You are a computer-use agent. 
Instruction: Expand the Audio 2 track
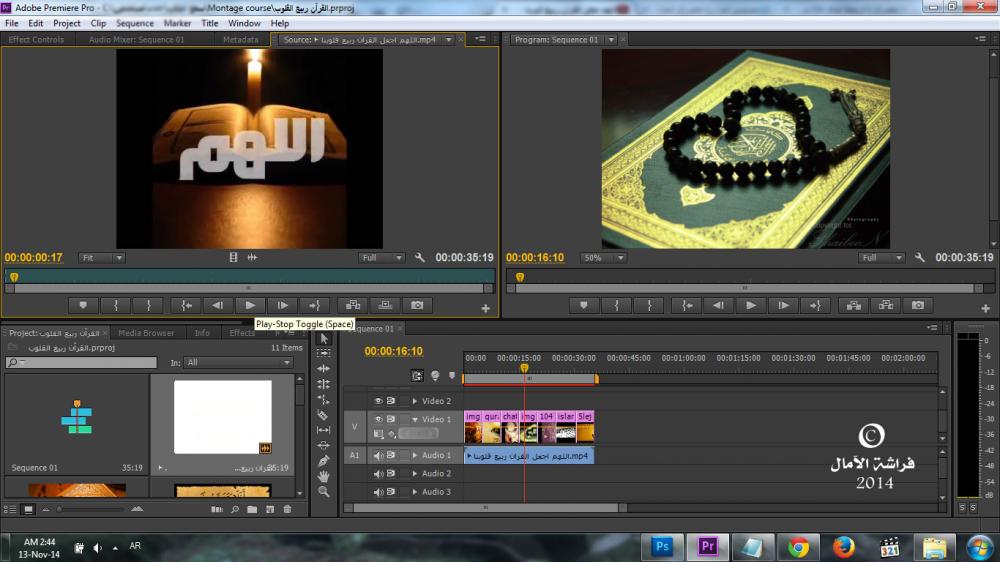(x=415, y=474)
